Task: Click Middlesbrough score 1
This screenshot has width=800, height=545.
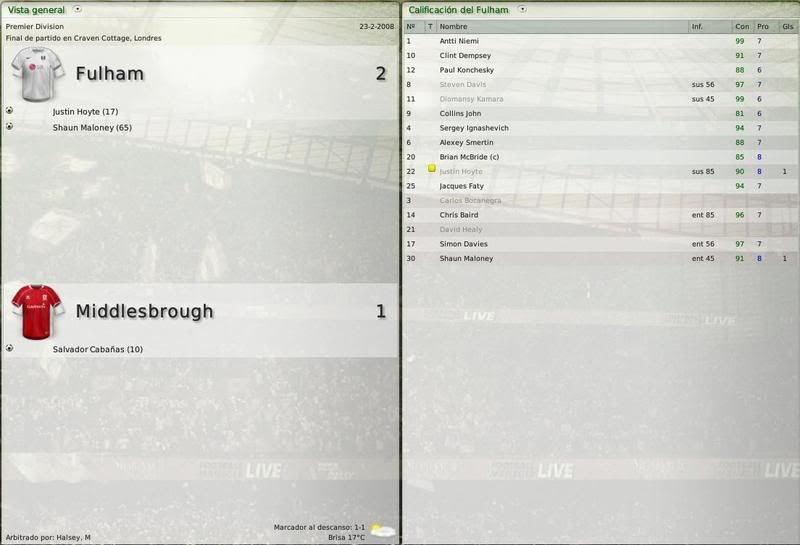Action: pyautogui.click(x=381, y=312)
